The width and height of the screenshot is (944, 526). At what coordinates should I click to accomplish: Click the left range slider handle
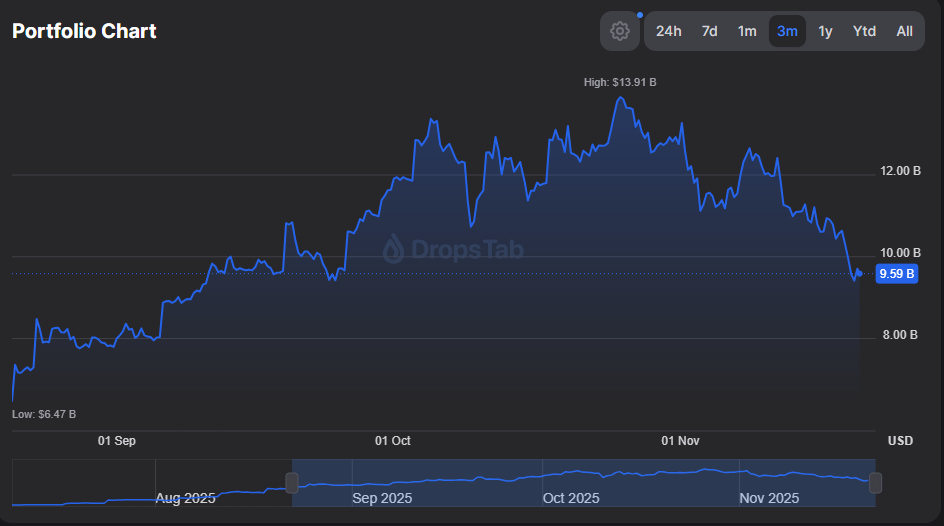point(292,483)
